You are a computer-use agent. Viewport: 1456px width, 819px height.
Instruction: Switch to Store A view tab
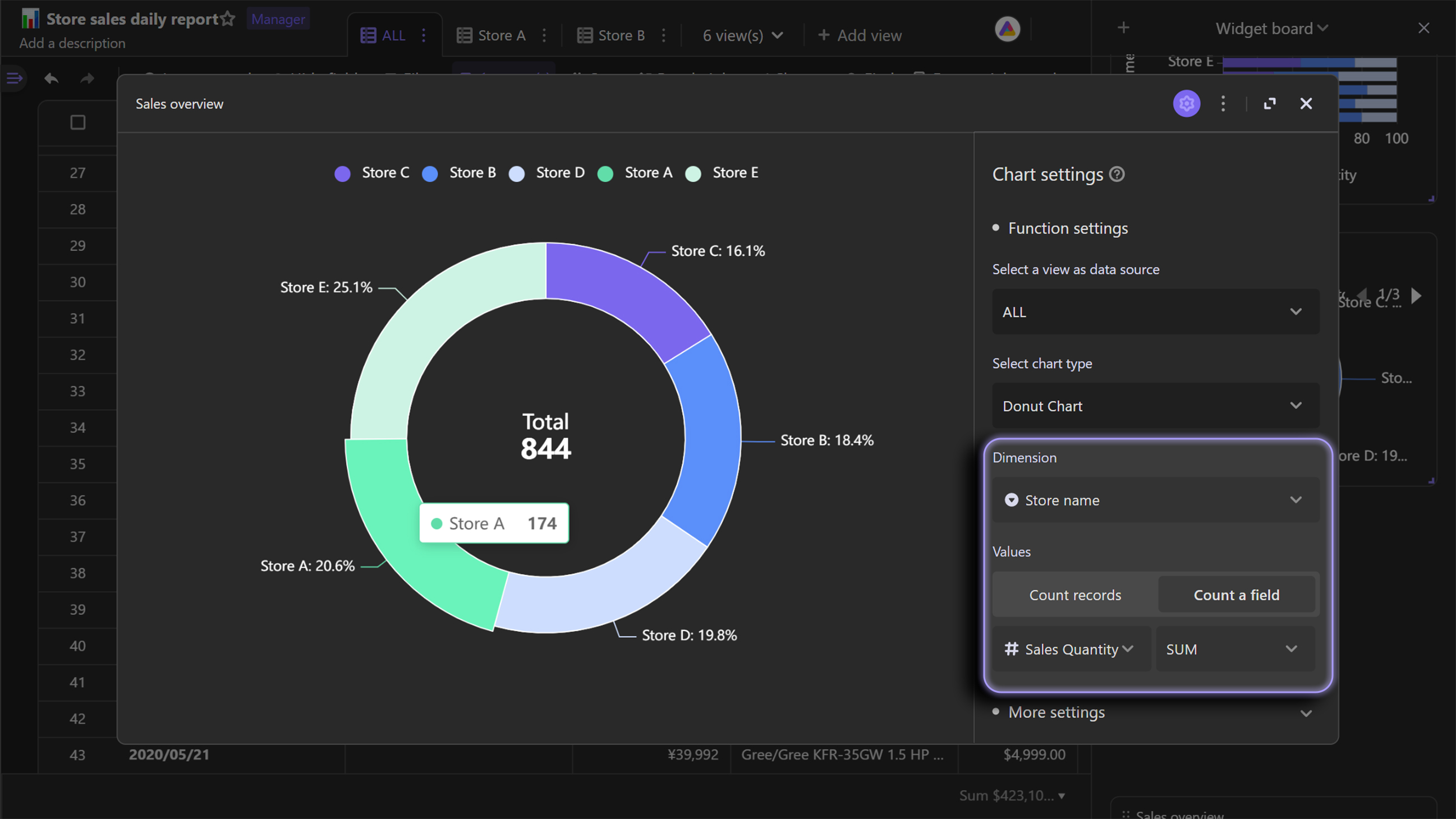point(490,35)
